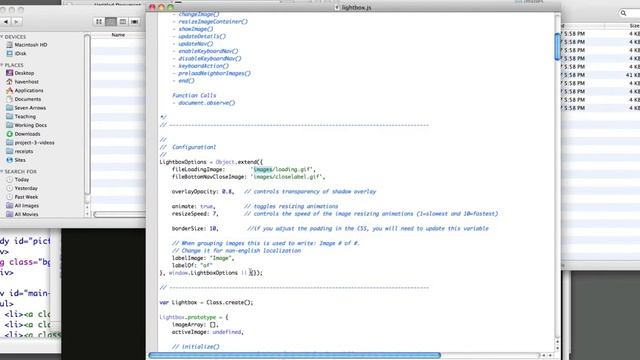Show All Movies smart search
The width and height of the screenshot is (640, 360).
[x=22, y=214]
